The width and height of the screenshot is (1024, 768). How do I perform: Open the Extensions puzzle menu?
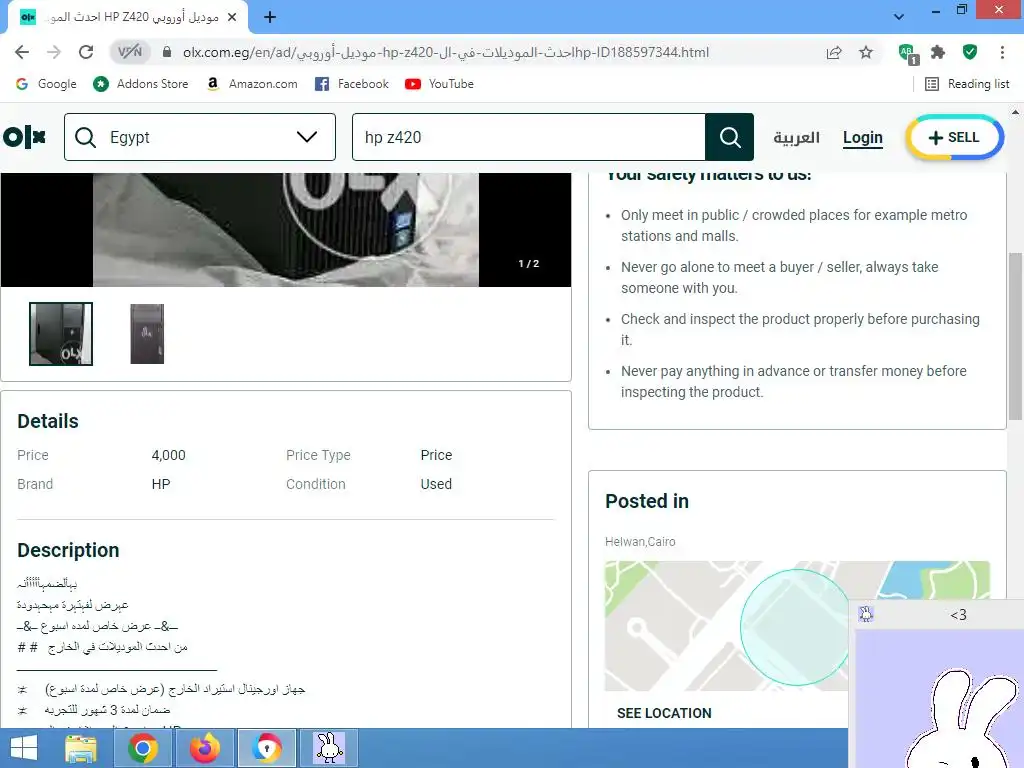point(938,52)
